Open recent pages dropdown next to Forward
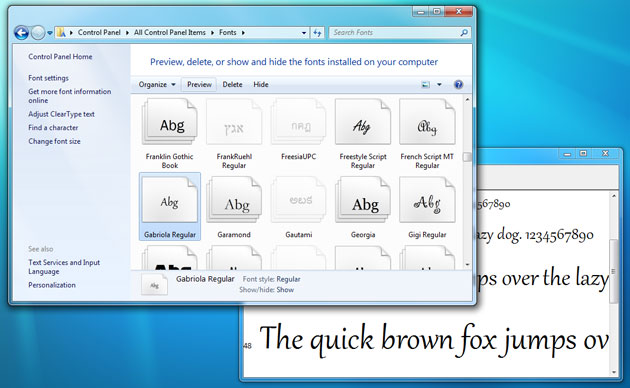Viewport: 630px width, 388px height. [x=50, y=33]
